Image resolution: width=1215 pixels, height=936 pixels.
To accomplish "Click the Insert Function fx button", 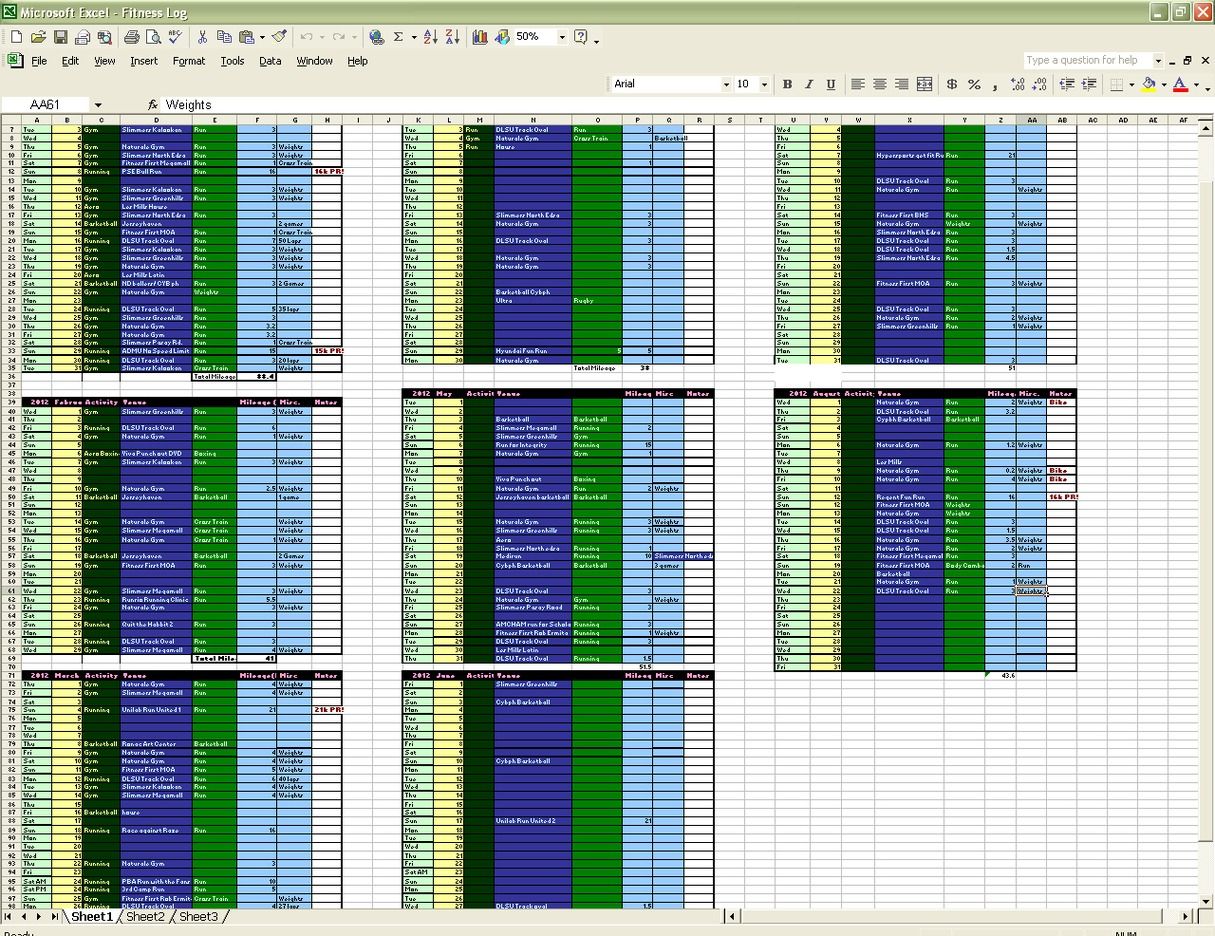I will click(x=153, y=105).
